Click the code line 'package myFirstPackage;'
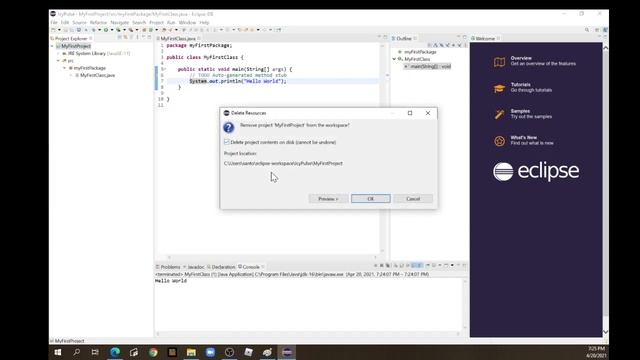Screen dimensions: 640x360 pos(199,45)
